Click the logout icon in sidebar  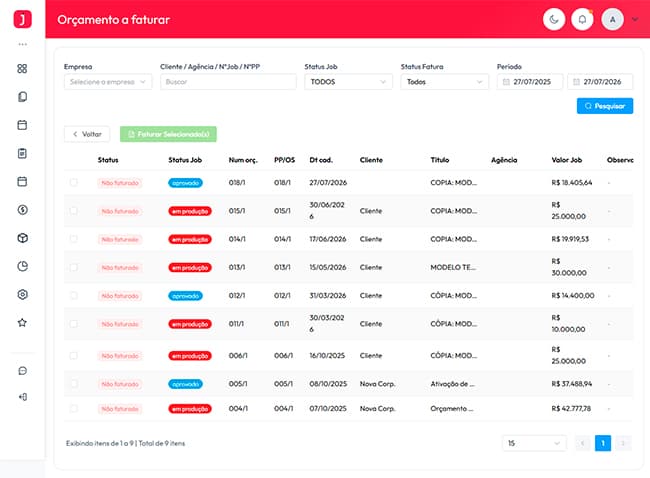22,397
